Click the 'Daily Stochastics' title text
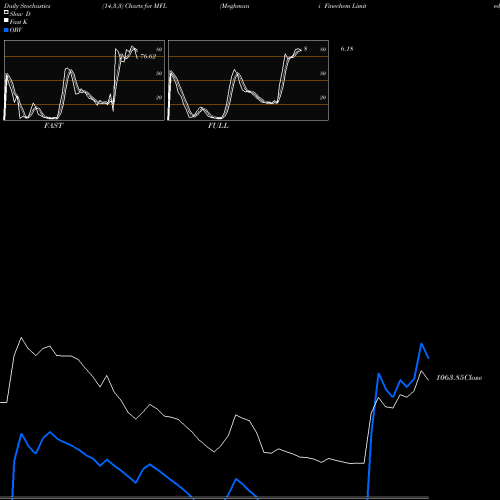This screenshot has width=500, height=500. [27, 6]
